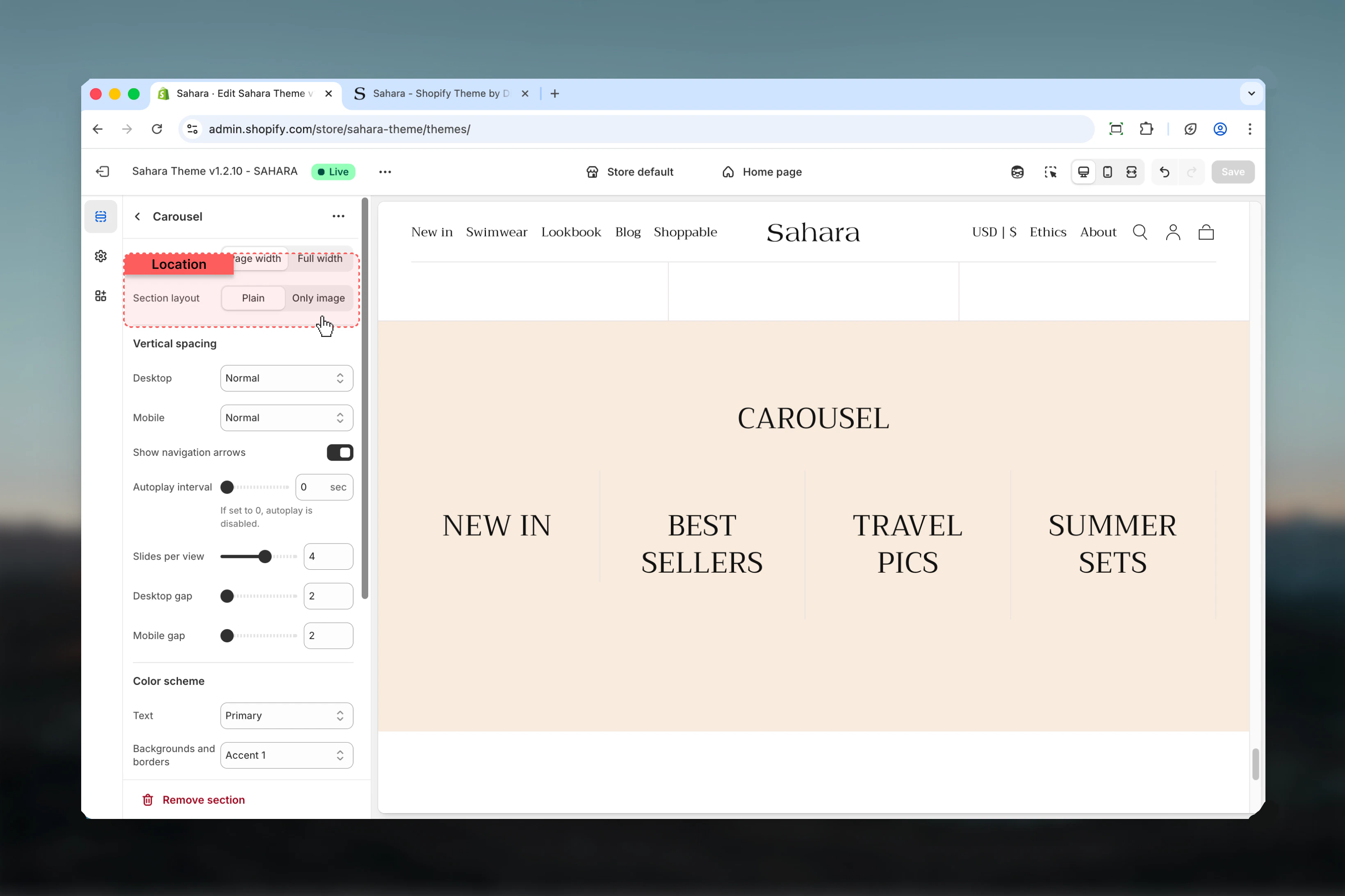Expand the Chrome tab search chevron

tap(1251, 94)
